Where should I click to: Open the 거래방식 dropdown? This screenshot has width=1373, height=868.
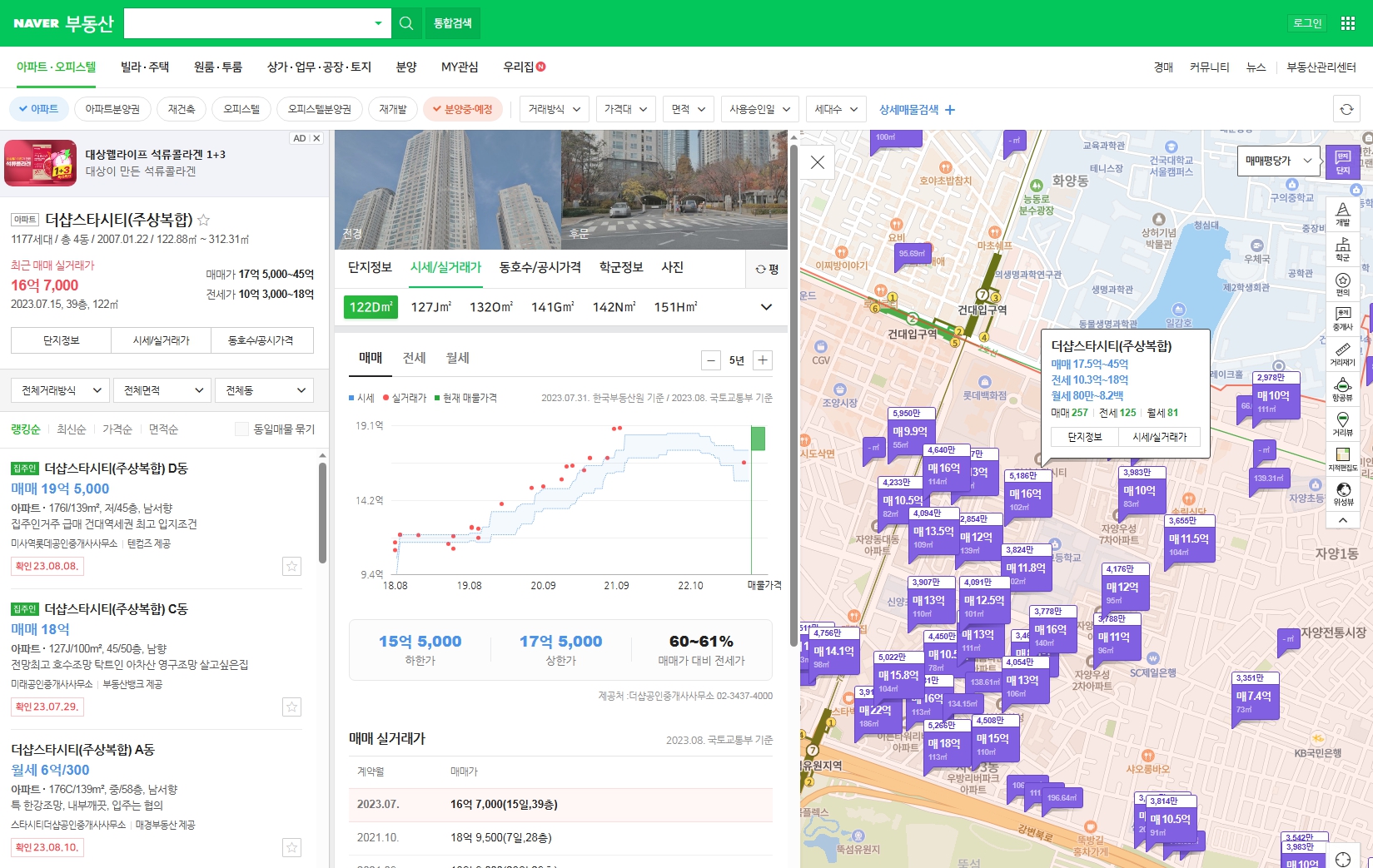pyautogui.click(x=555, y=109)
